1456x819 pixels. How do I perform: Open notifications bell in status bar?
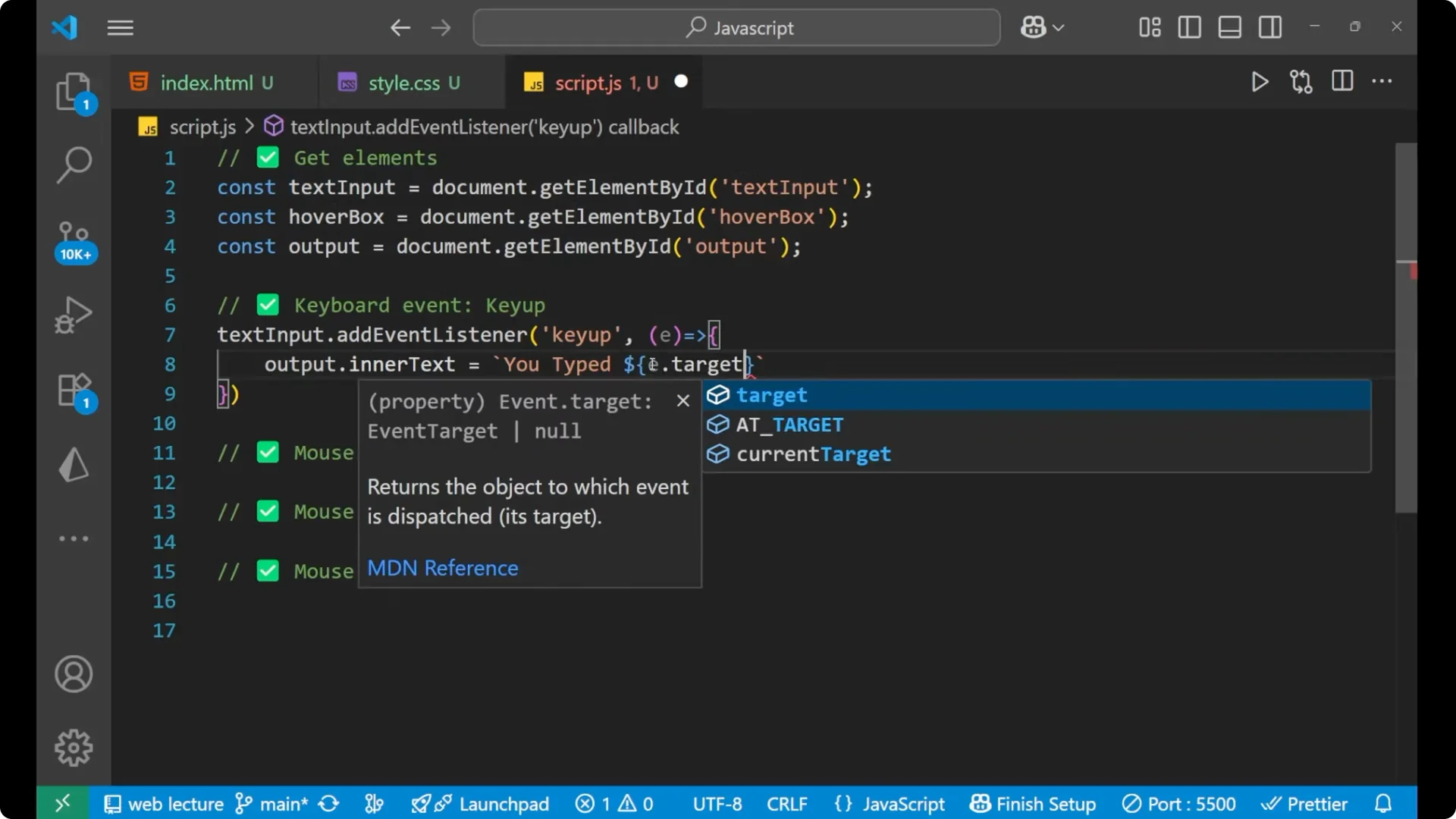(x=1382, y=804)
